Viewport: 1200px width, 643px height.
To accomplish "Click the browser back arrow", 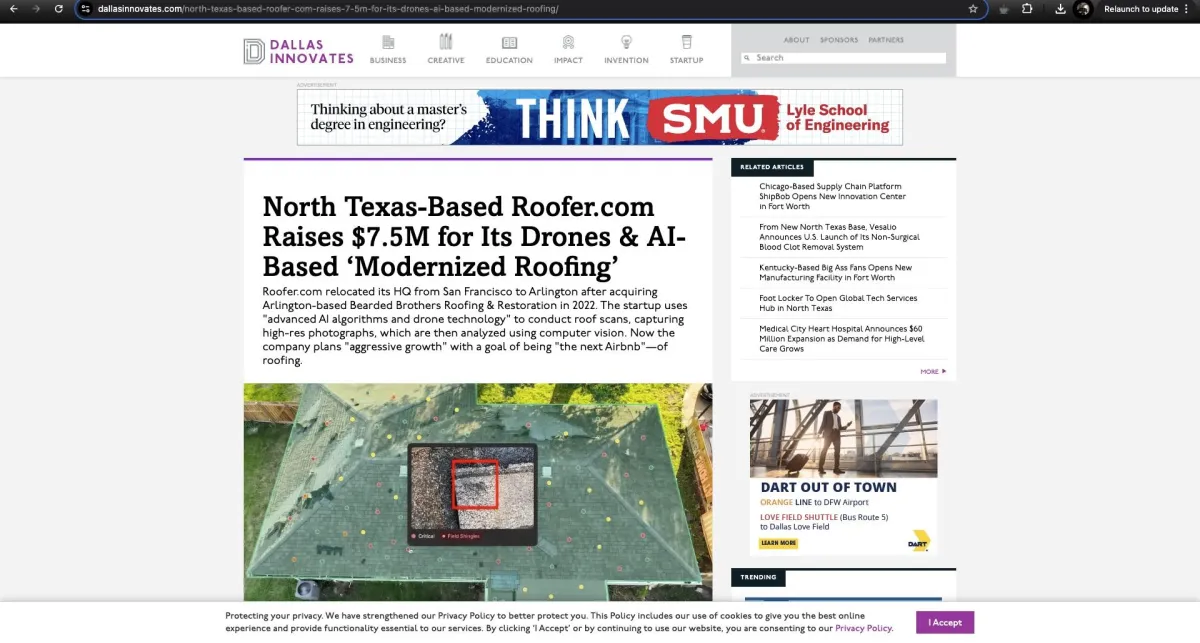I will tap(14, 9).
